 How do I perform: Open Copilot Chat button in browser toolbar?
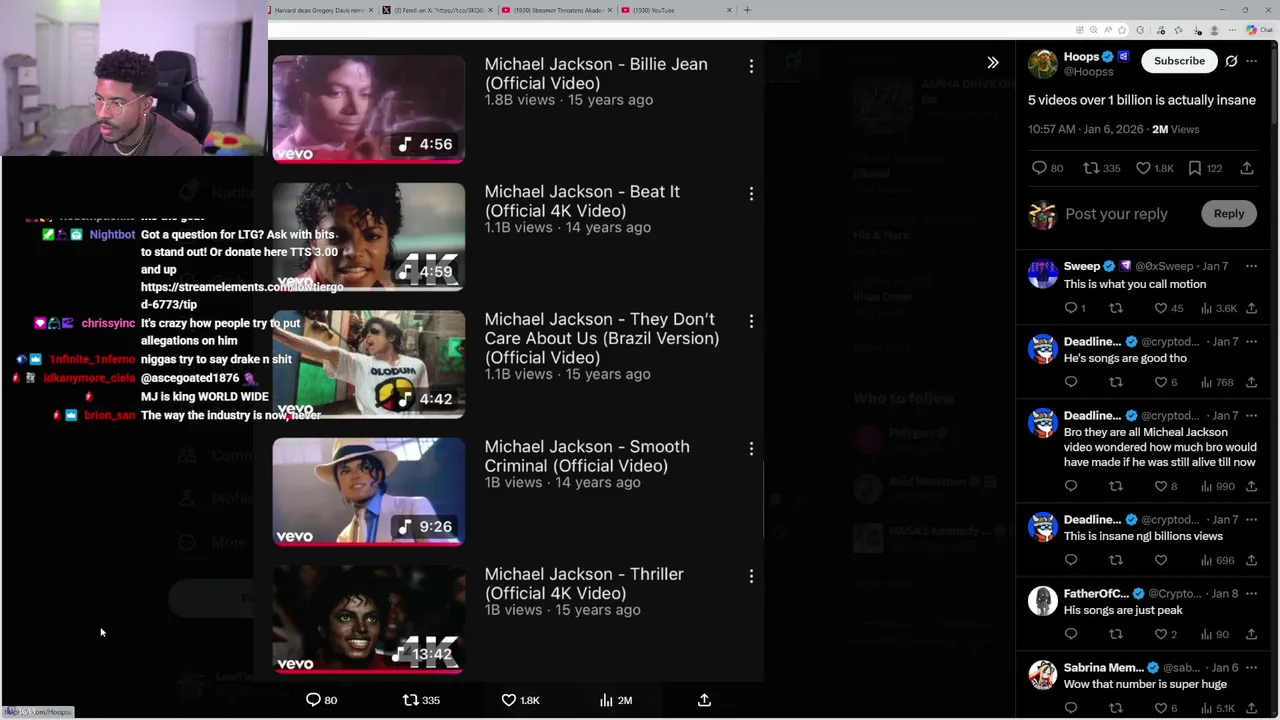point(1259,30)
